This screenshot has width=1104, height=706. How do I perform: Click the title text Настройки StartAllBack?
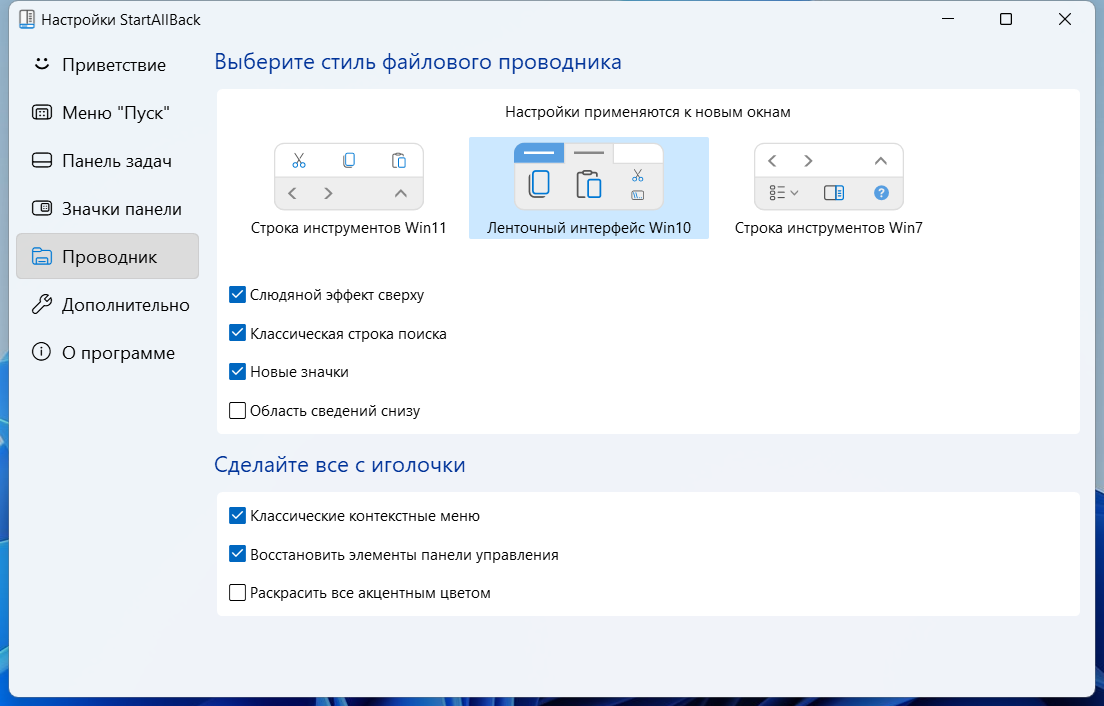point(120,20)
